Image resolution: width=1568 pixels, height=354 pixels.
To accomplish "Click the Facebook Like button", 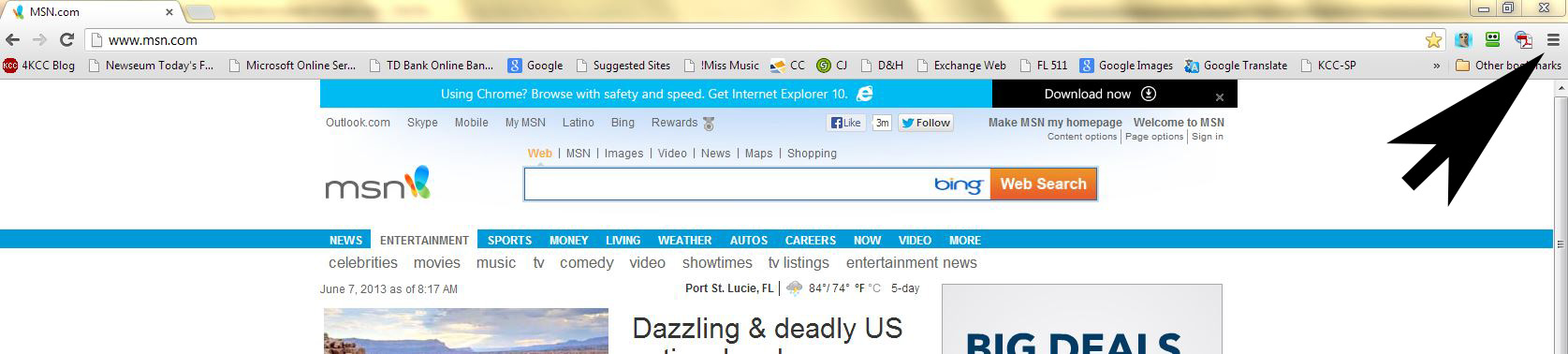I will pos(845,123).
